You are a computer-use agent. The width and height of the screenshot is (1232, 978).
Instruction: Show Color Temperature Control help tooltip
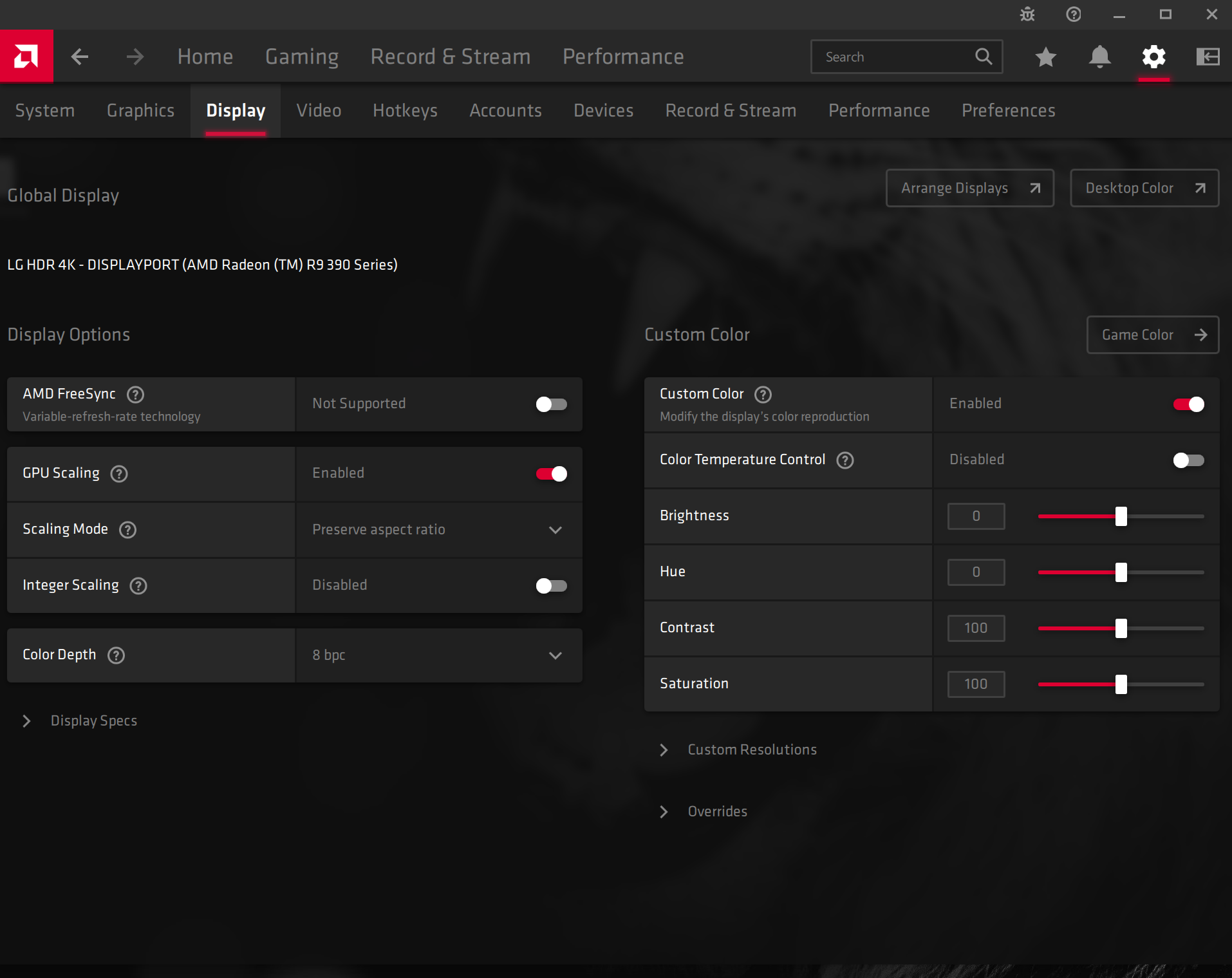(845, 460)
